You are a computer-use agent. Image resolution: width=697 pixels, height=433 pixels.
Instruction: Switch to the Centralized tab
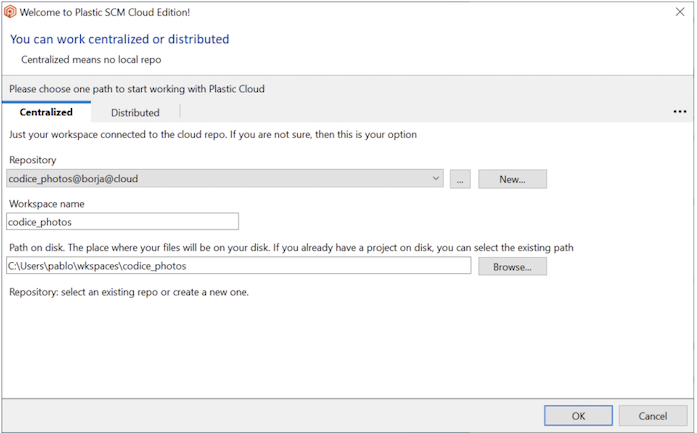coord(46,112)
